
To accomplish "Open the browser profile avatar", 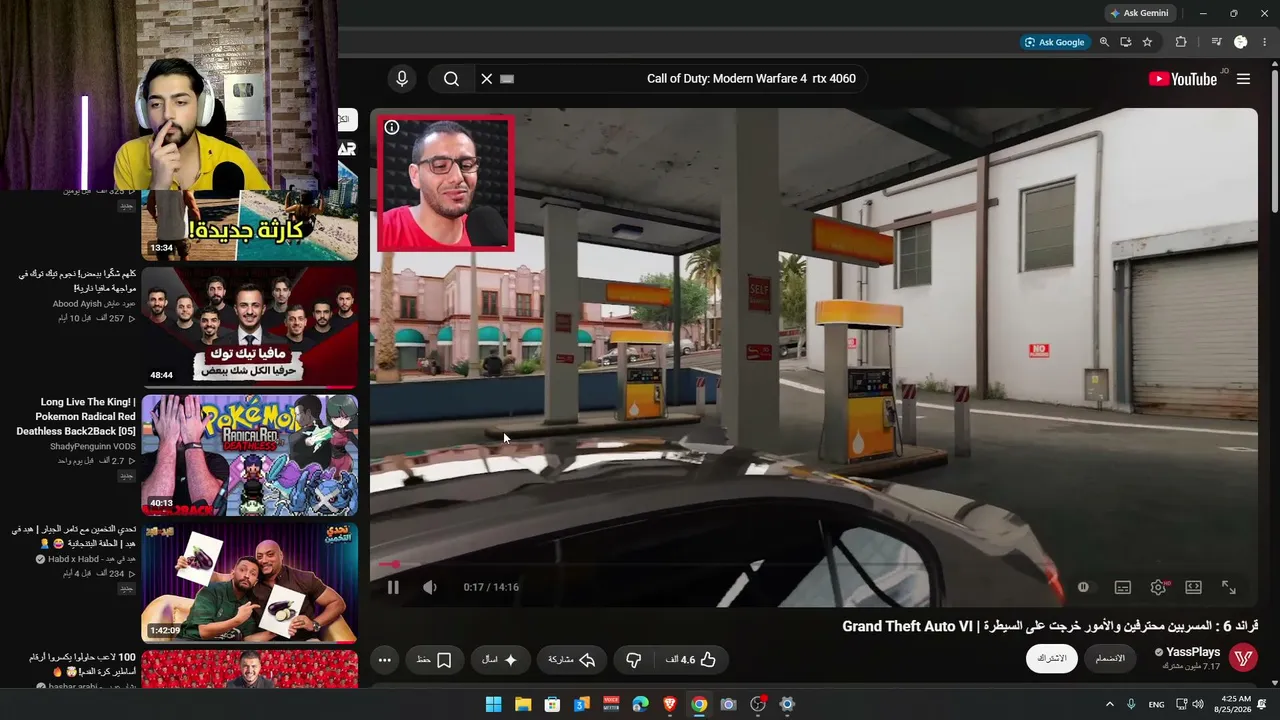I will point(1241,42).
